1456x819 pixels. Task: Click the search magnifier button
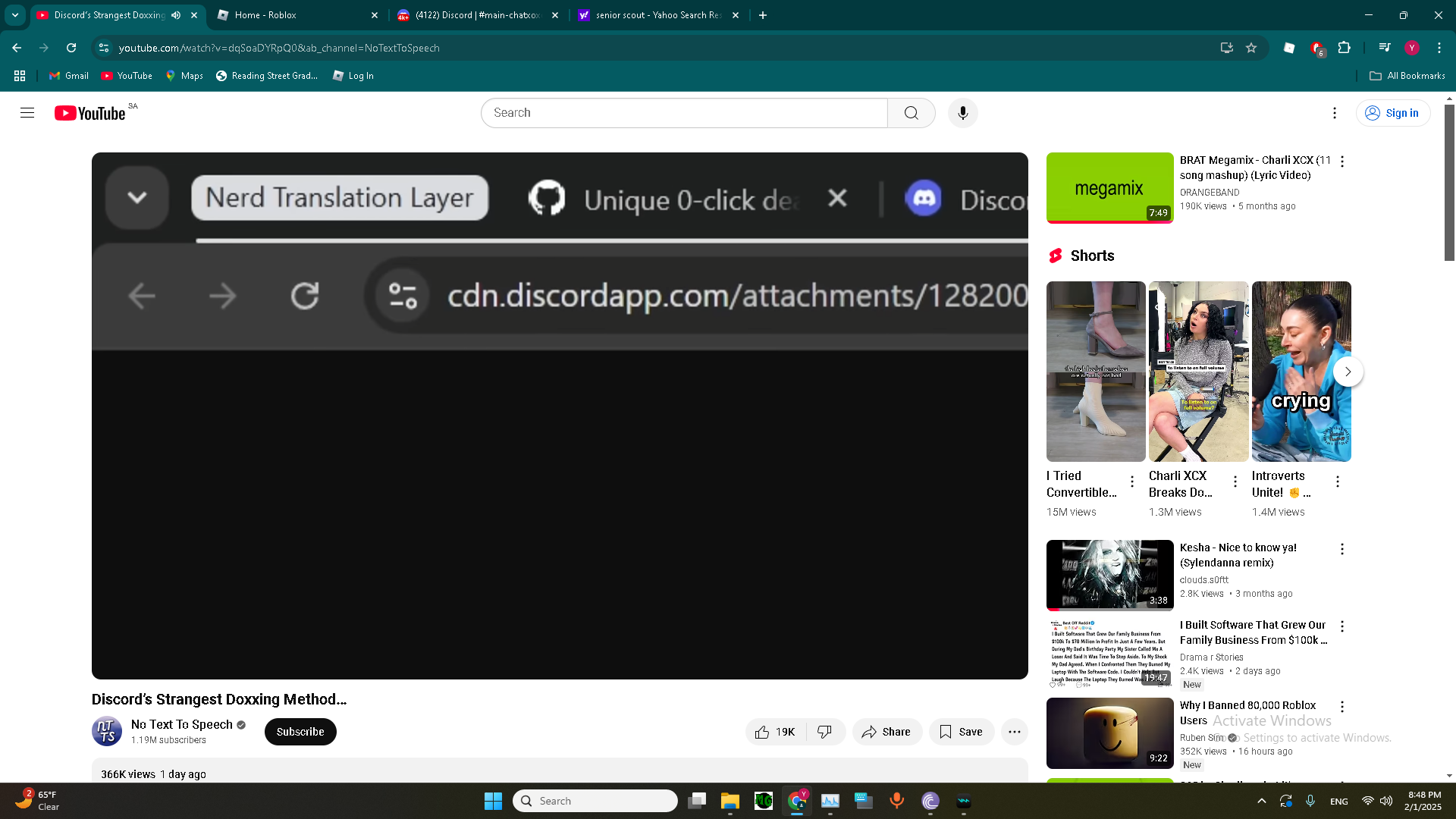tap(911, 113)
